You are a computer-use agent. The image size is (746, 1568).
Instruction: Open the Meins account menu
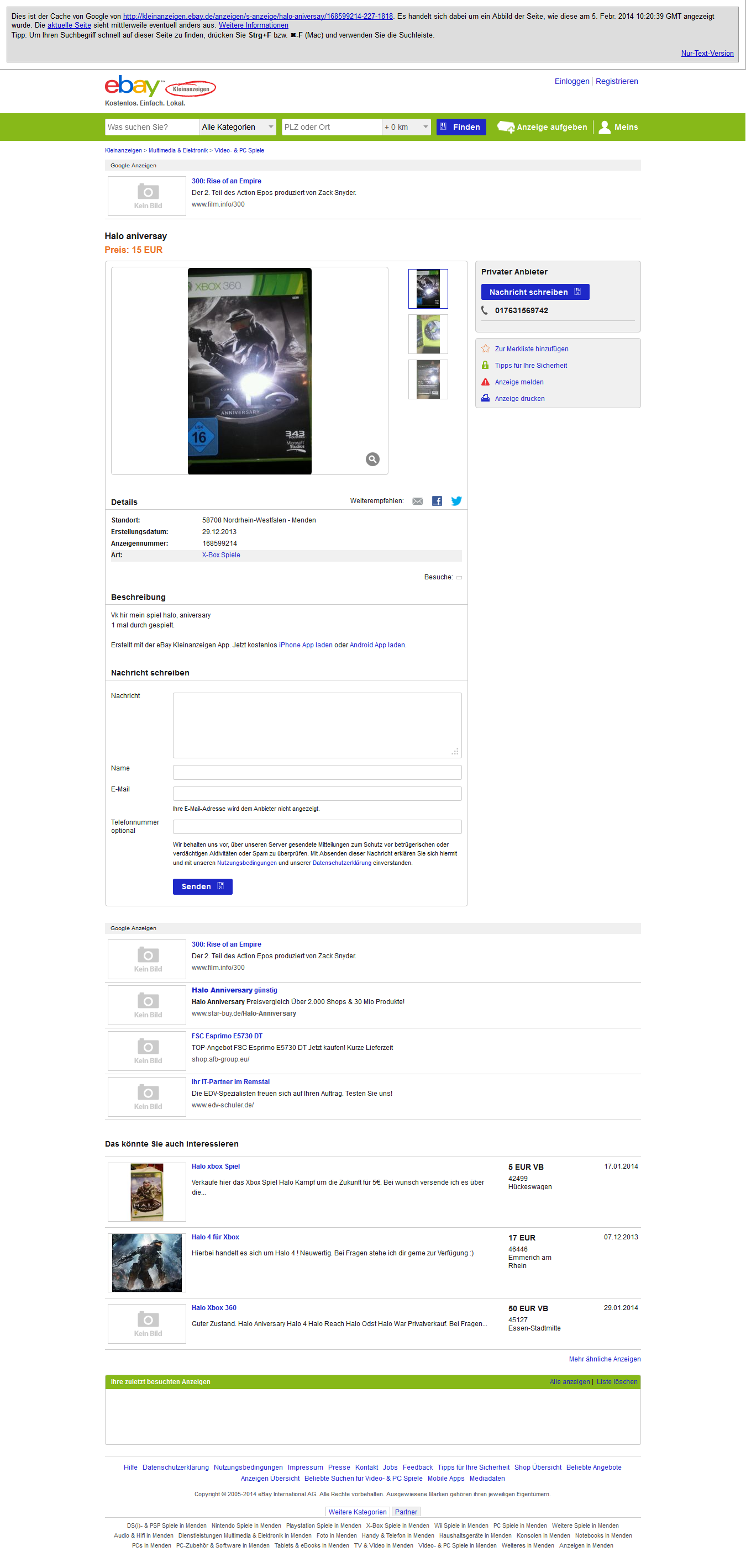point(618,127)
